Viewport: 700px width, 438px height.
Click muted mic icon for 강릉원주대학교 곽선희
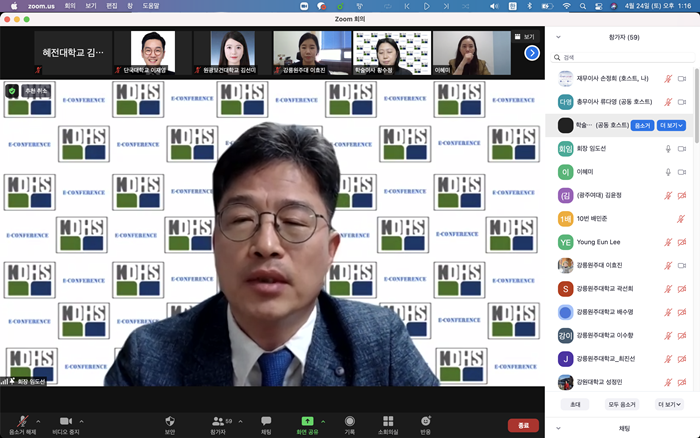coord(668,289)
